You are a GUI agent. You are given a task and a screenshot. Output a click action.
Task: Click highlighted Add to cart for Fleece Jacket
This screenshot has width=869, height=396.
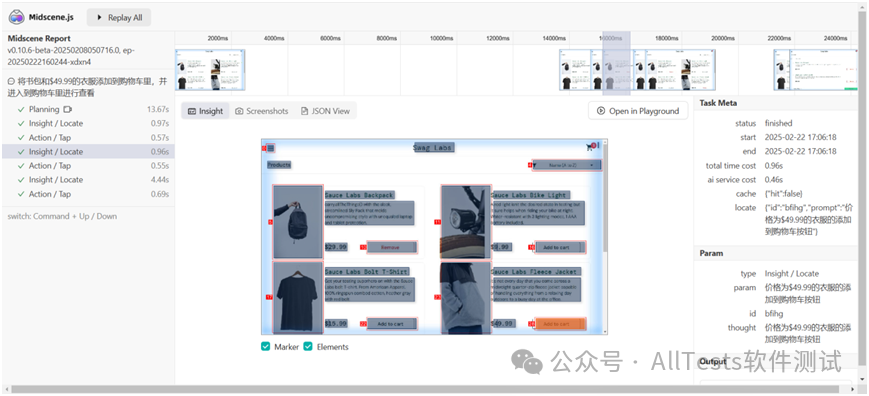tap(560, 323)
